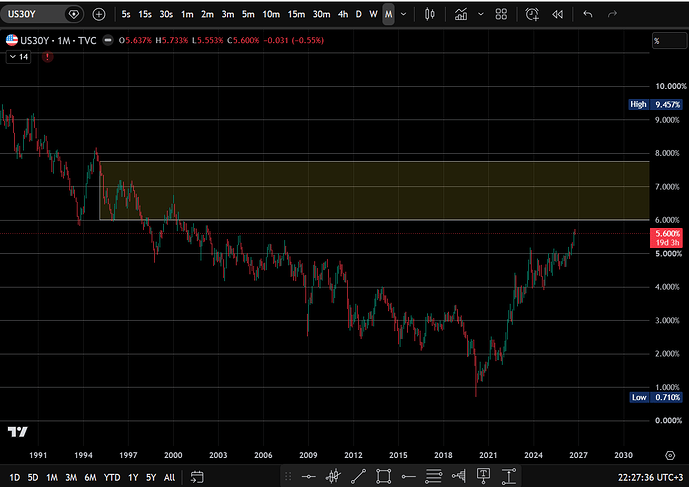
Task: Select the fixed range volume profile tool
Action: click(x=459, y=476)
